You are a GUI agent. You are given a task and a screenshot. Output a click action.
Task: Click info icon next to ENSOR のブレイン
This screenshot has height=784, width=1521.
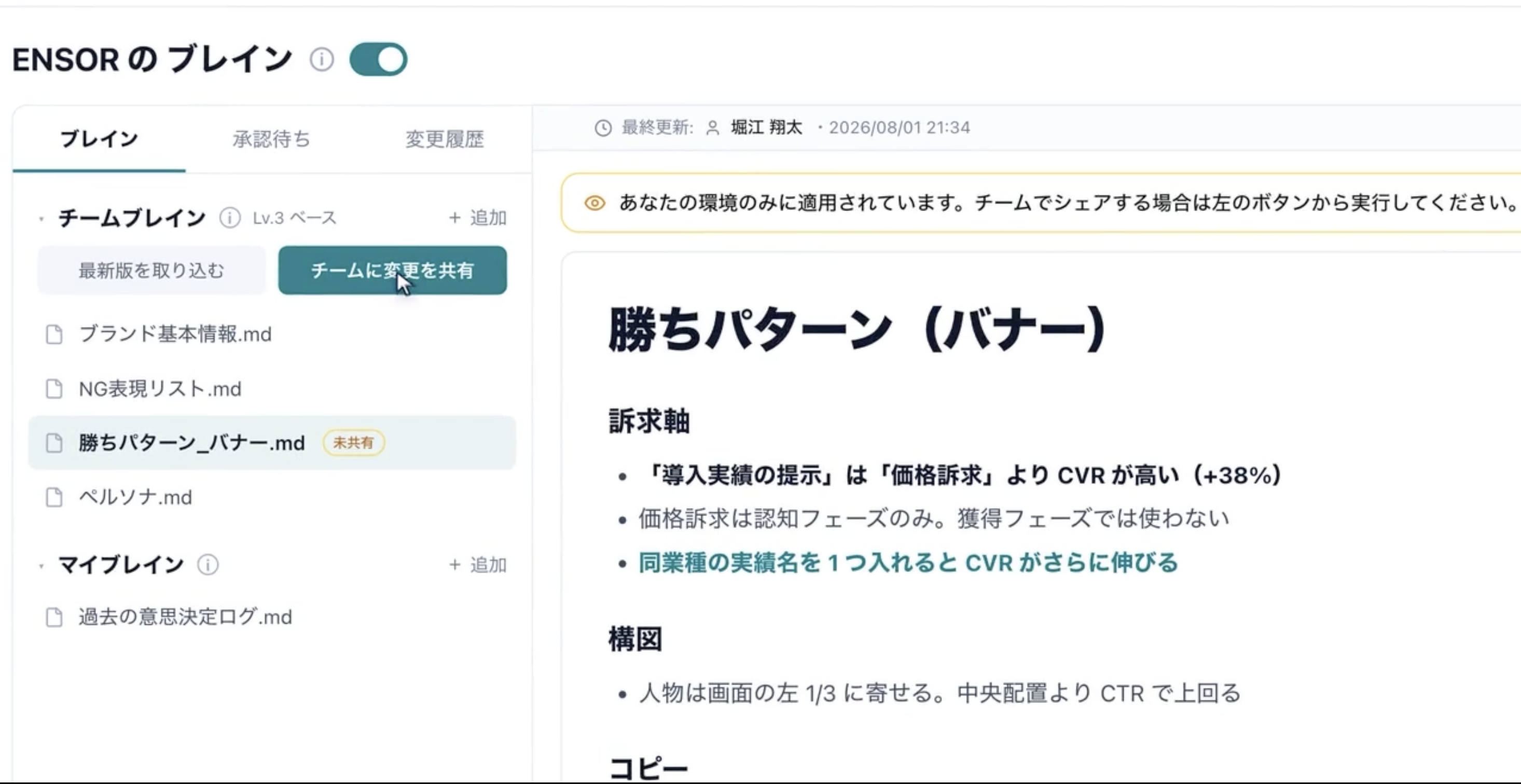[322, 59]
